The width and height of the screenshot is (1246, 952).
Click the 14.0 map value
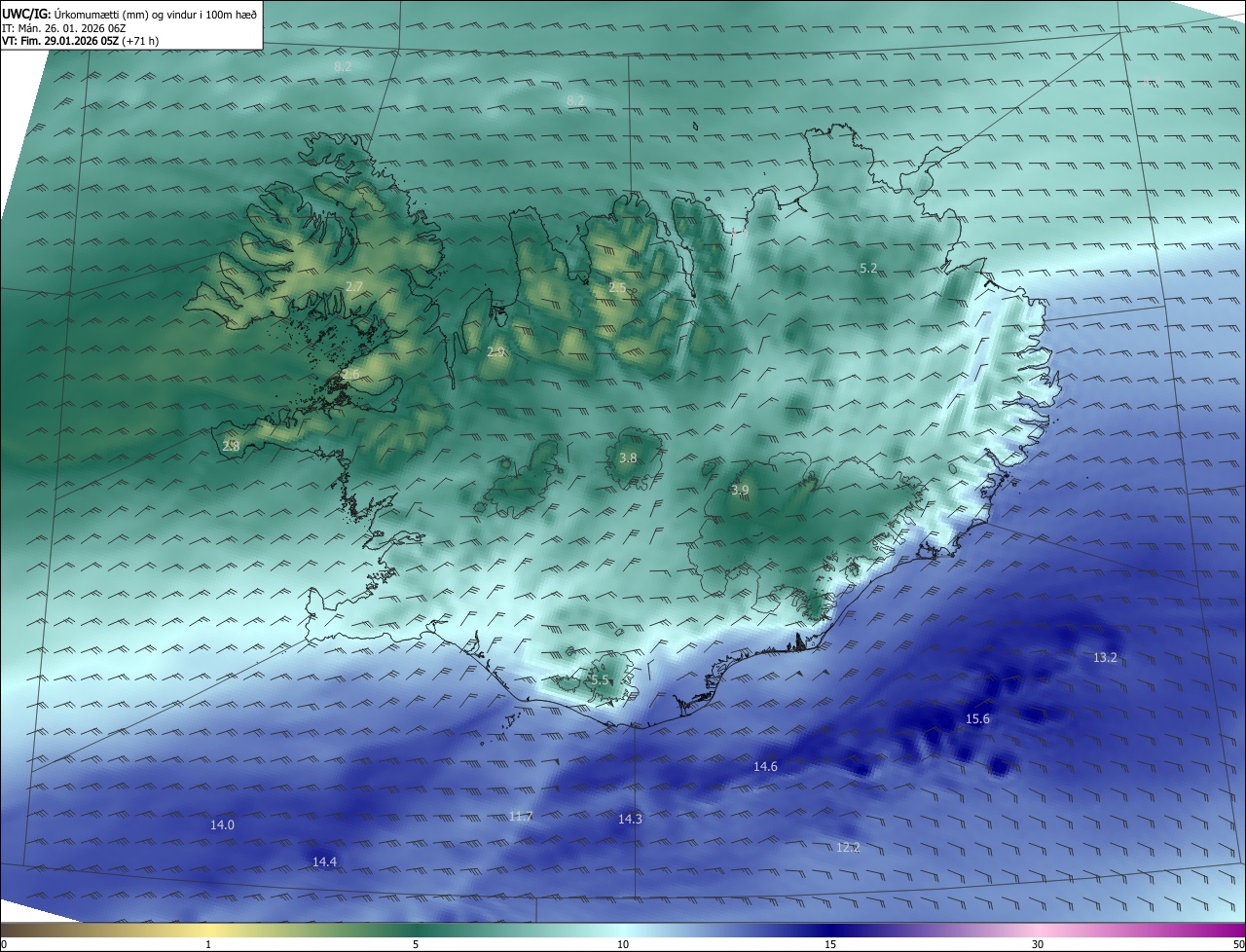coord(222,825)
